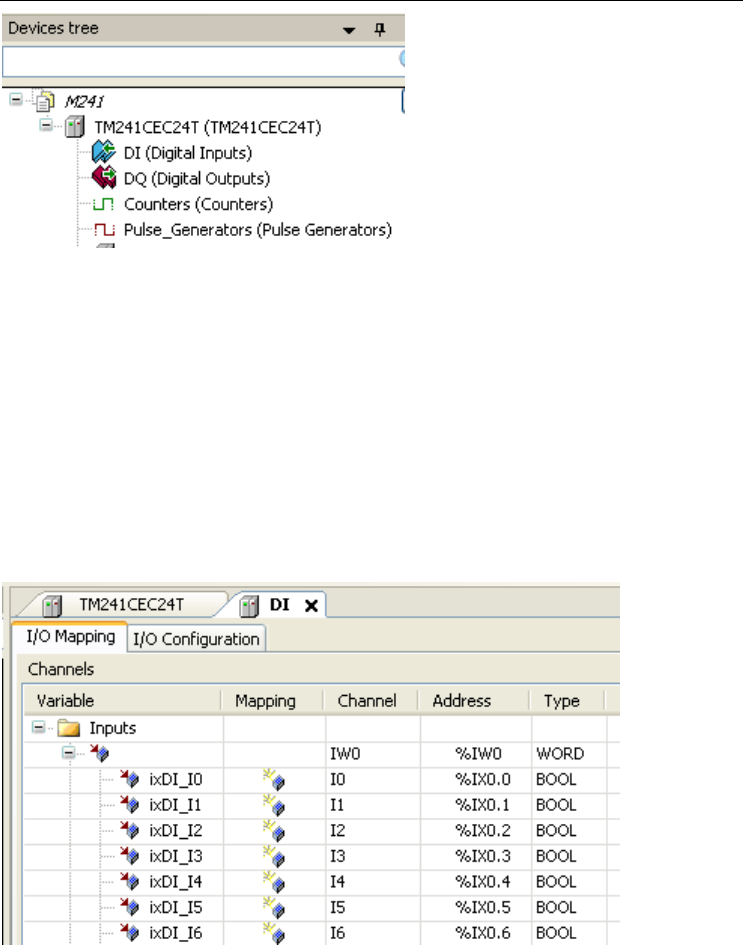
Task: Click the ixDI_I3 variable icon
Action: click(130, 855)
